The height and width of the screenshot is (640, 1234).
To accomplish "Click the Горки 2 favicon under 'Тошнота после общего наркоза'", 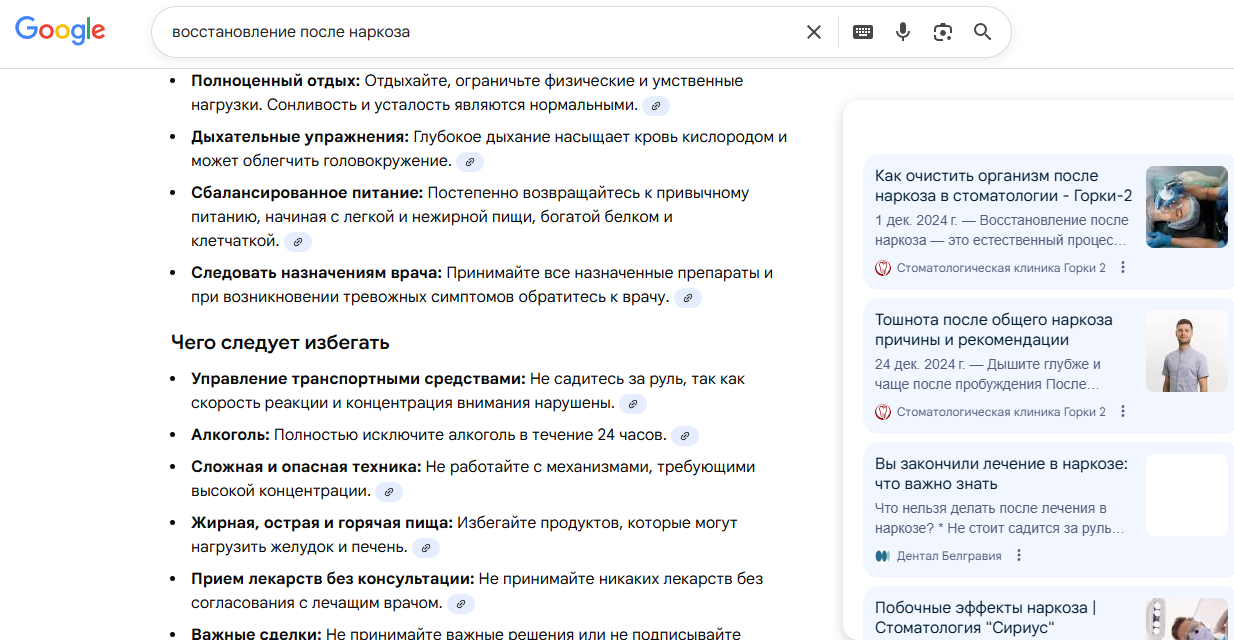I will tap(883, 412).
